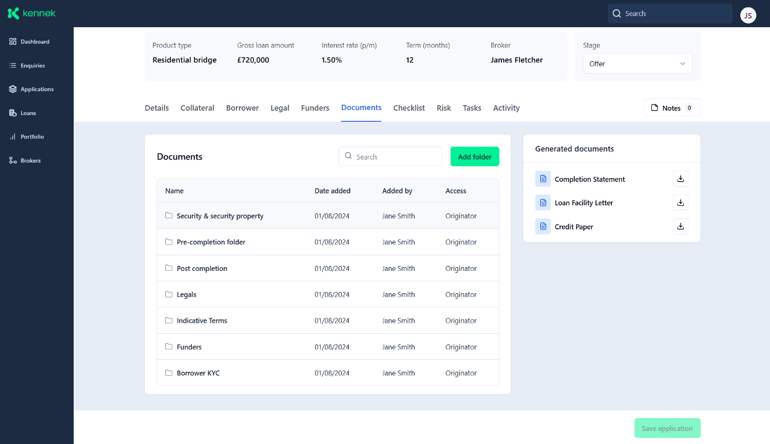Screen dimensions: 770x444
Task: Expand the Stage dropdown
Action: (x=637, y=64)
